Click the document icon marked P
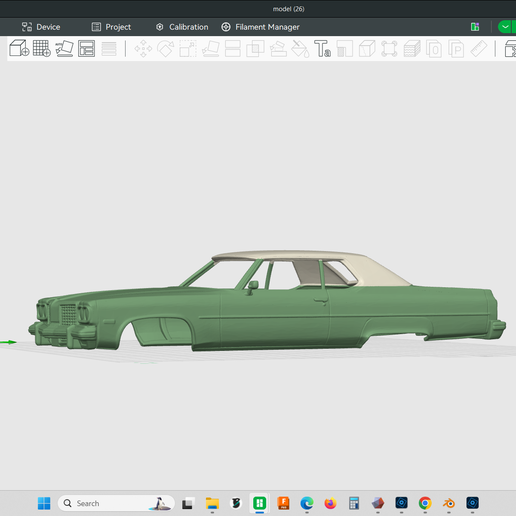 (x=456, y=49)
